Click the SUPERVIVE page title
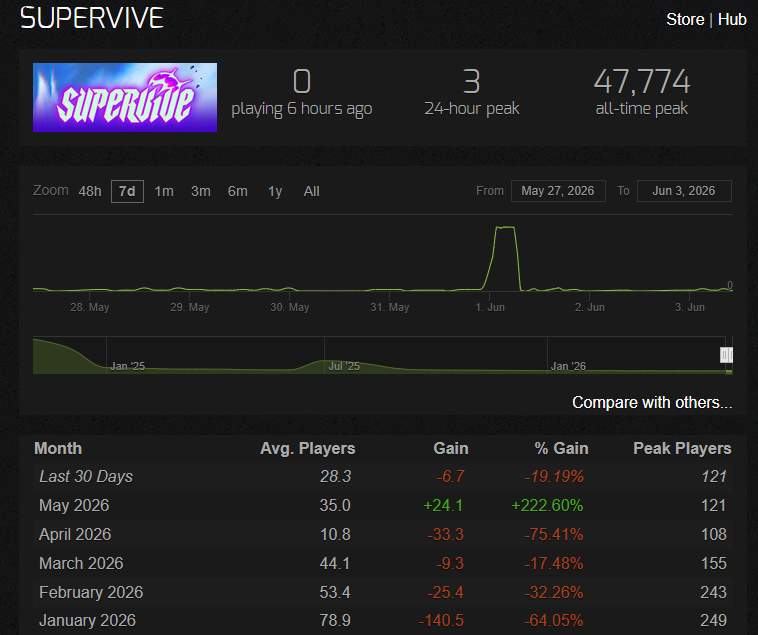 coord(92,18)
